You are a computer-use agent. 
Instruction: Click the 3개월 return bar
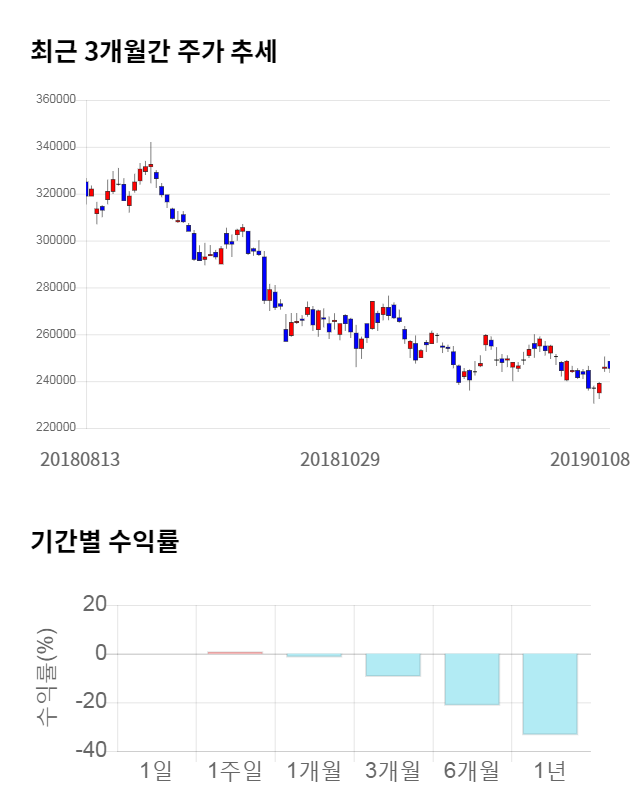[x=392, y=665]
